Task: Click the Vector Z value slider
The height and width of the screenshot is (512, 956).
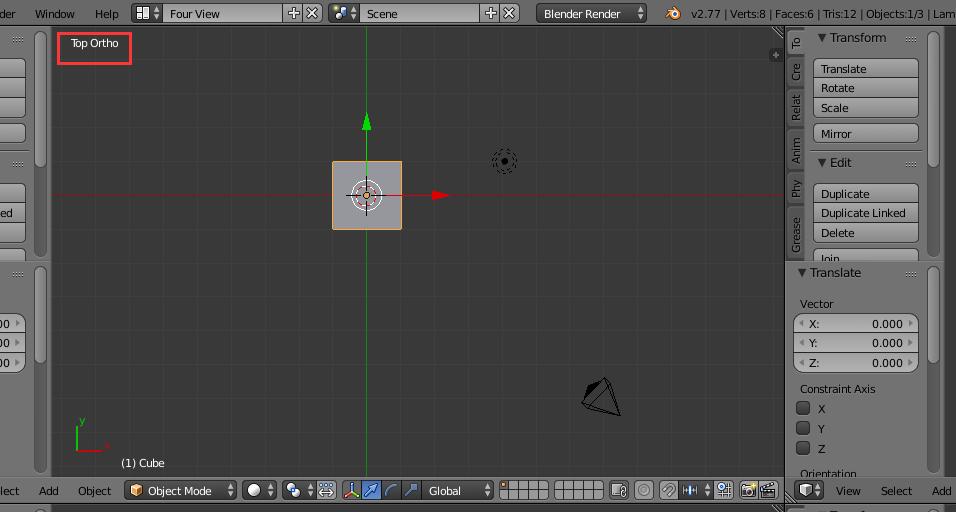Action: (x=855, y=363)
